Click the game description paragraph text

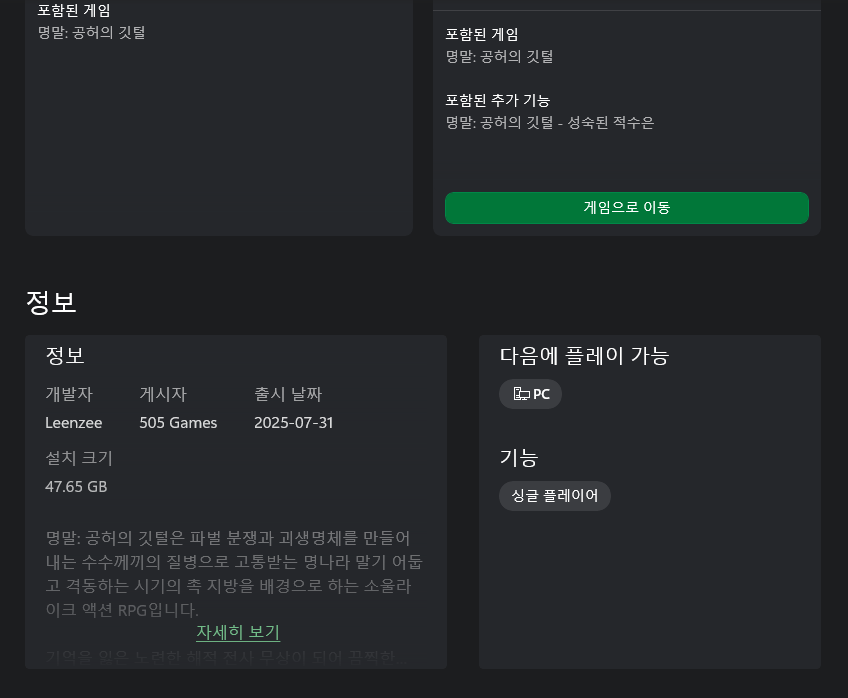click(234, 574)
